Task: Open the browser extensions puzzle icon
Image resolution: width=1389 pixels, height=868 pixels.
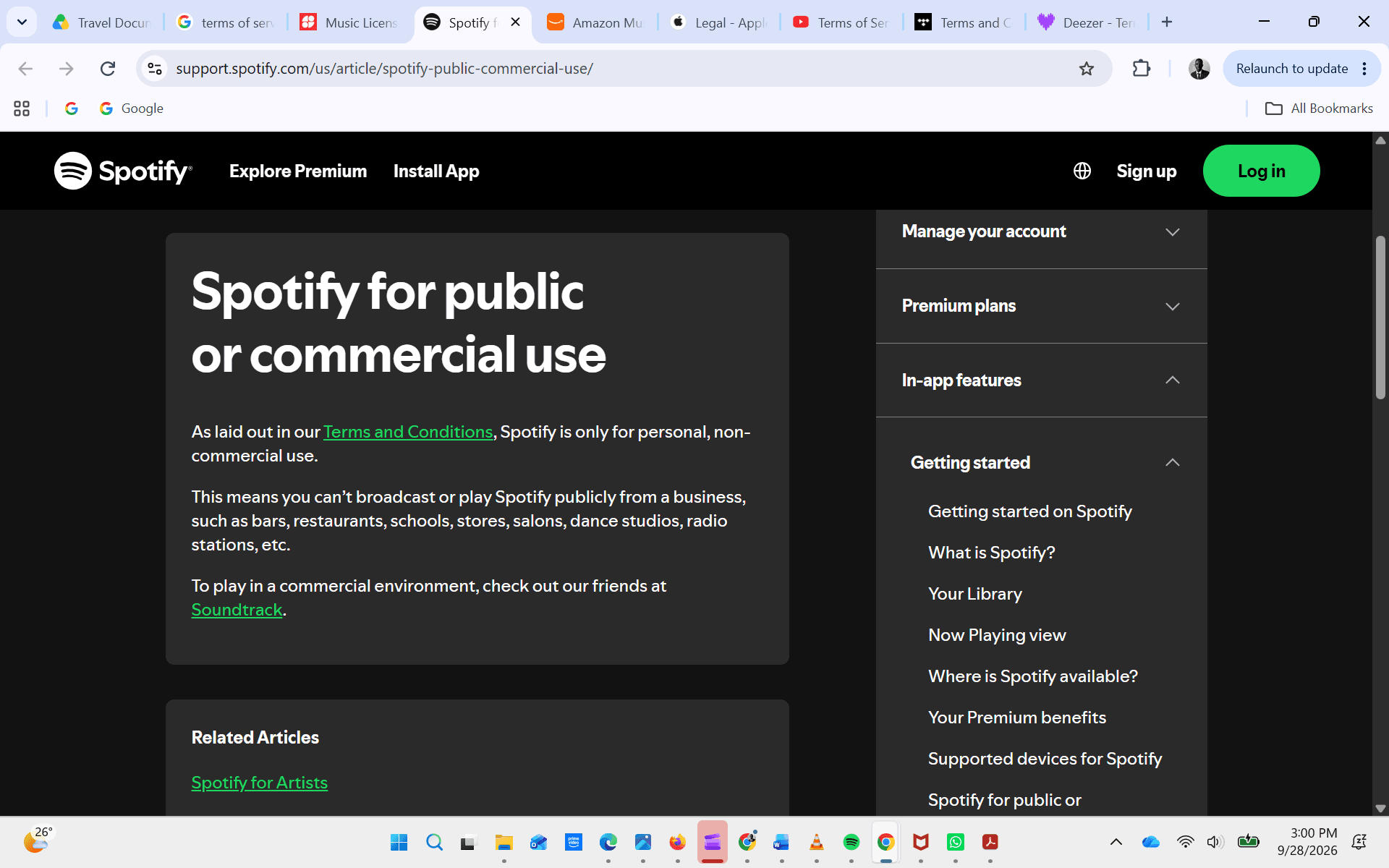Action: pyautogui.click(x=1142, y=69)
